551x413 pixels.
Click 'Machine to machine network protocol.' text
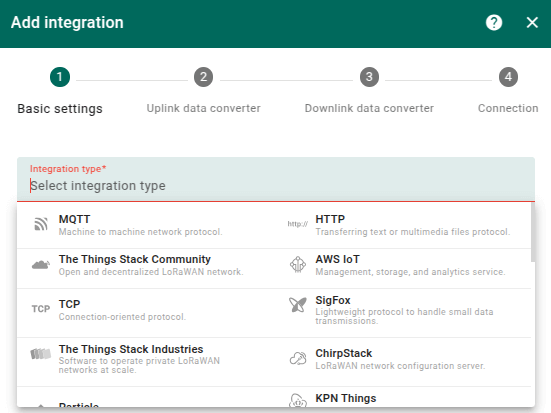click(x=141, y=232)
